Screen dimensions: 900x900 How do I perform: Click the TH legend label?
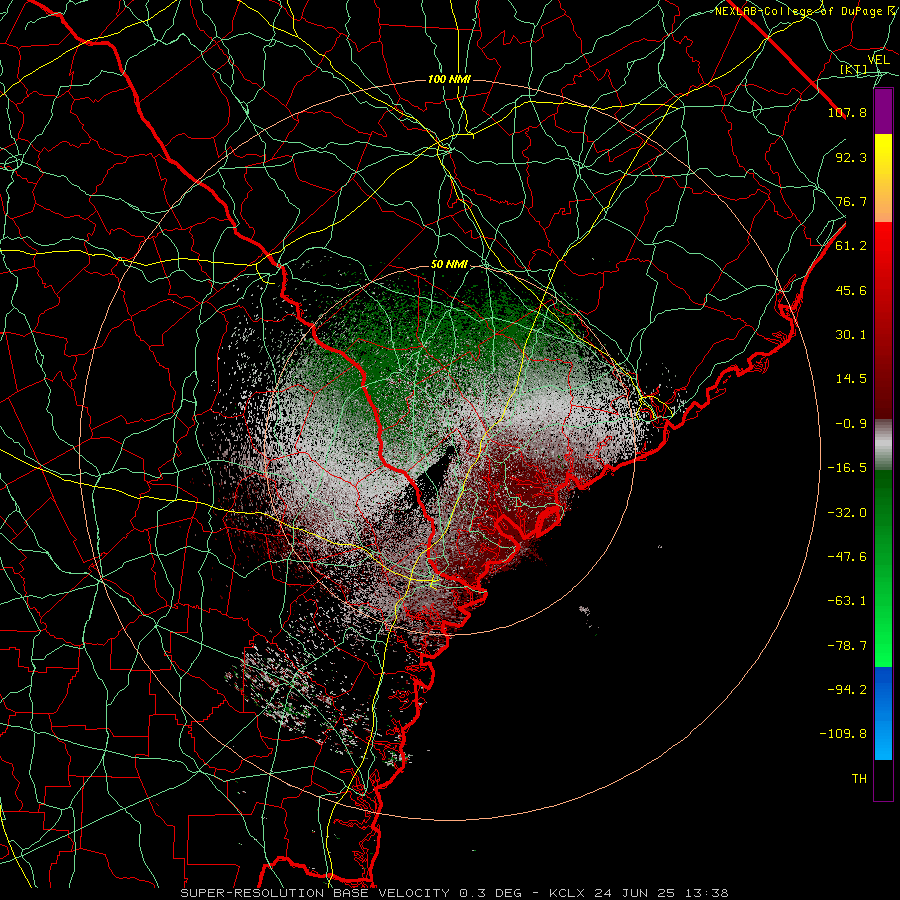point(859,779)
